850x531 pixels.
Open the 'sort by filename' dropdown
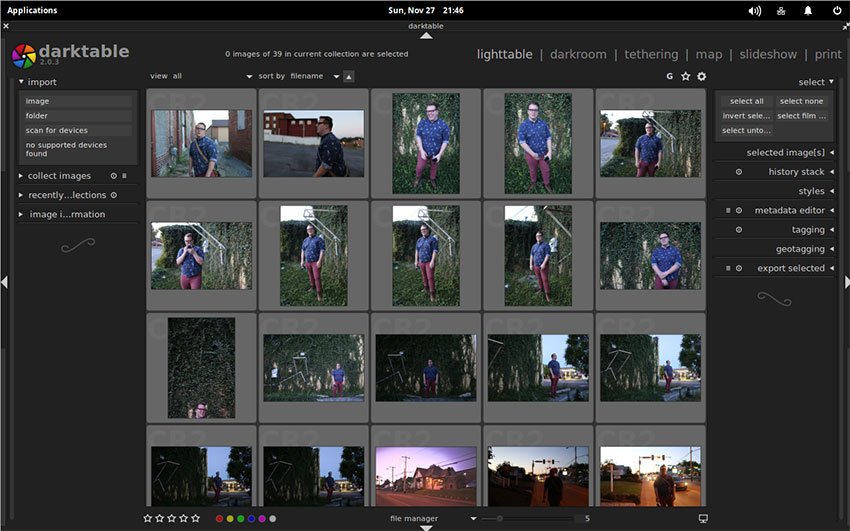(x=299, y=76)
